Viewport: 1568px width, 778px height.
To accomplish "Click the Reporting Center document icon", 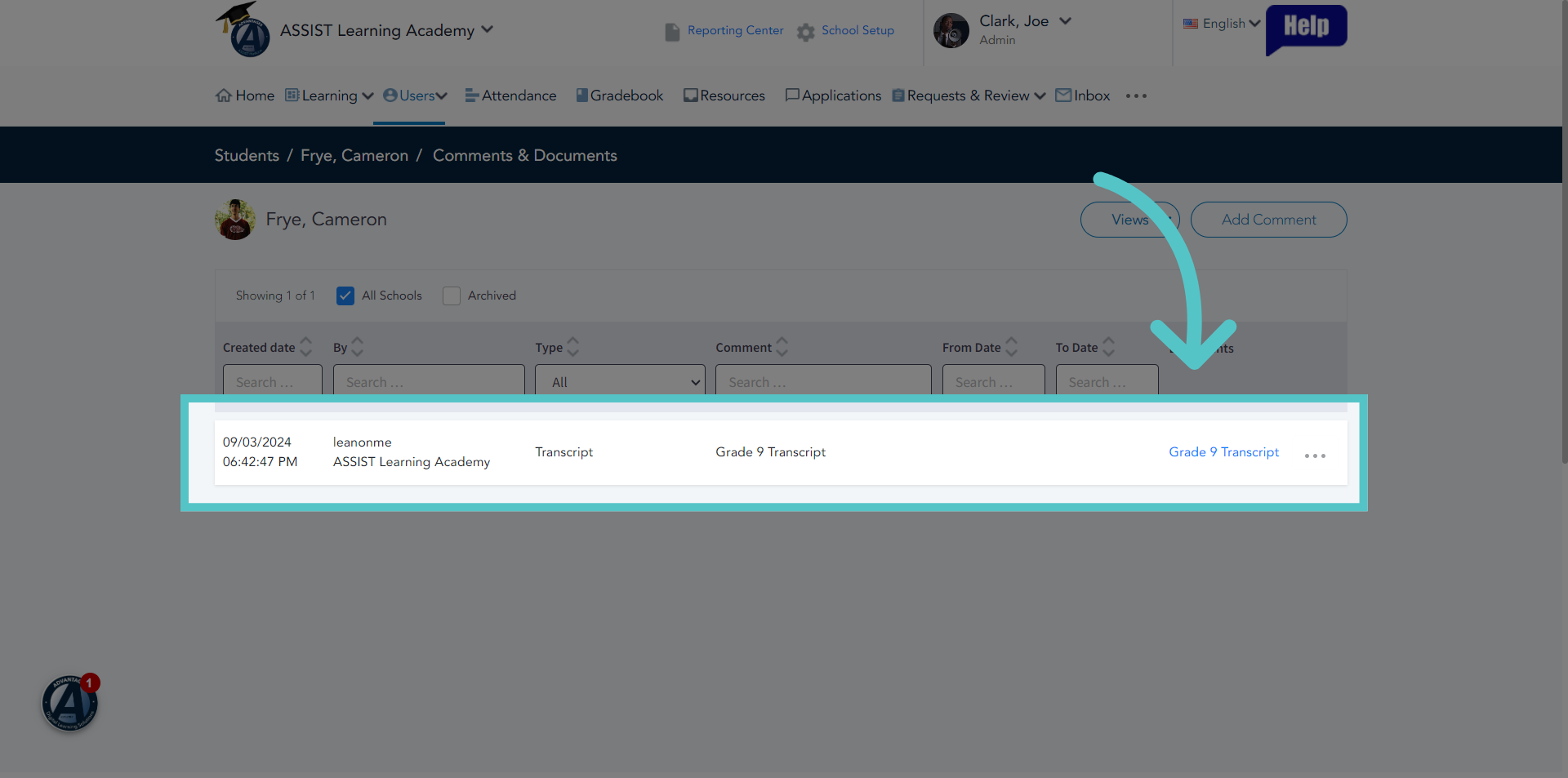I will pos(672,32).
